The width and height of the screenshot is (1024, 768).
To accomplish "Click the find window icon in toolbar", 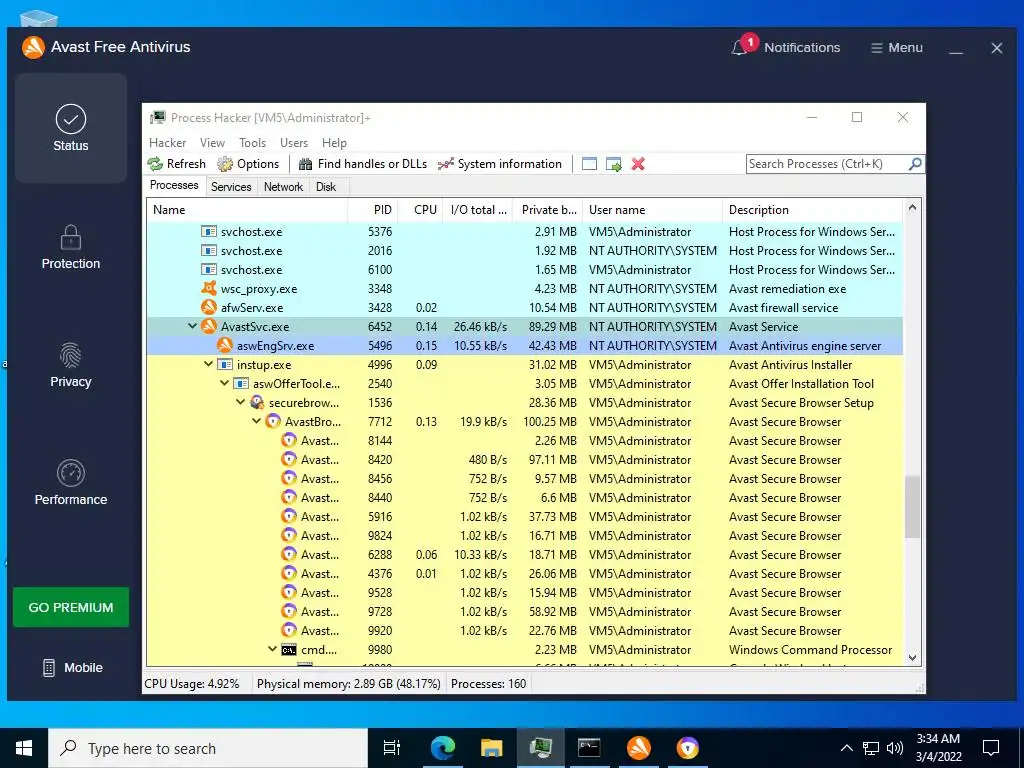I will [x=589, y=164].
